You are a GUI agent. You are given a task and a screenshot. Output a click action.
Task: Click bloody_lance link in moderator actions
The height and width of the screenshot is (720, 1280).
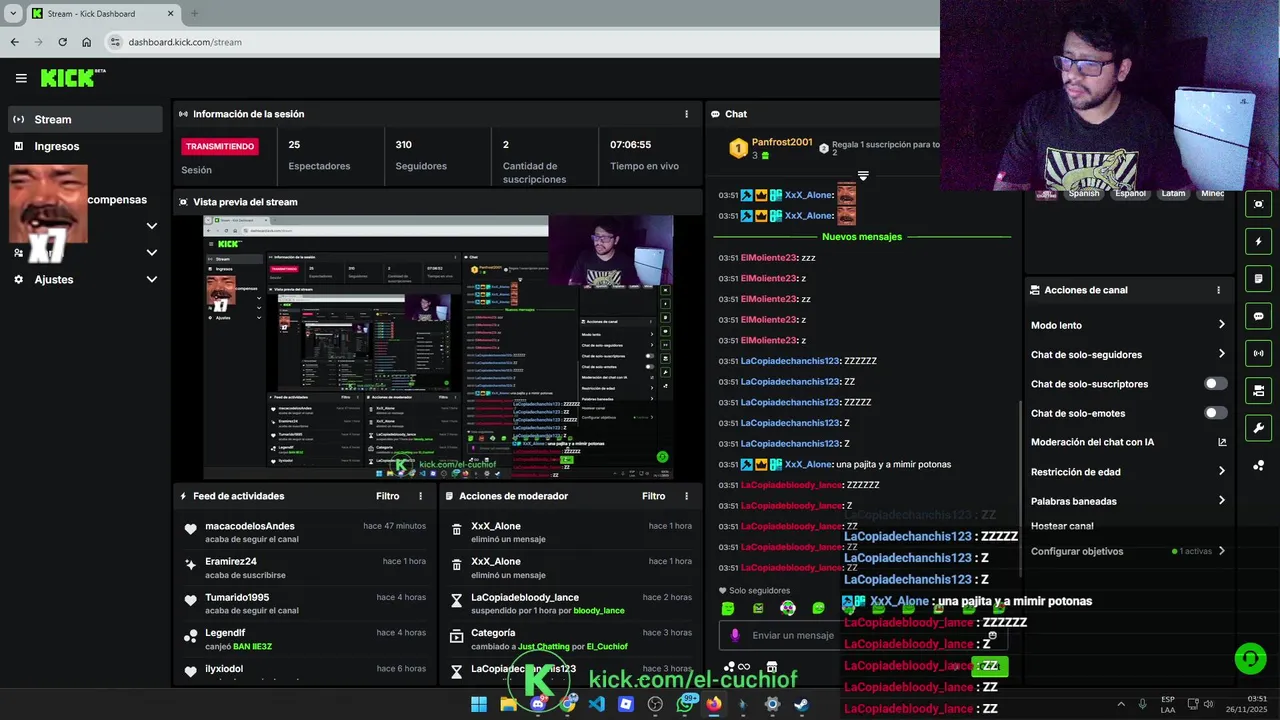point(599,610)
